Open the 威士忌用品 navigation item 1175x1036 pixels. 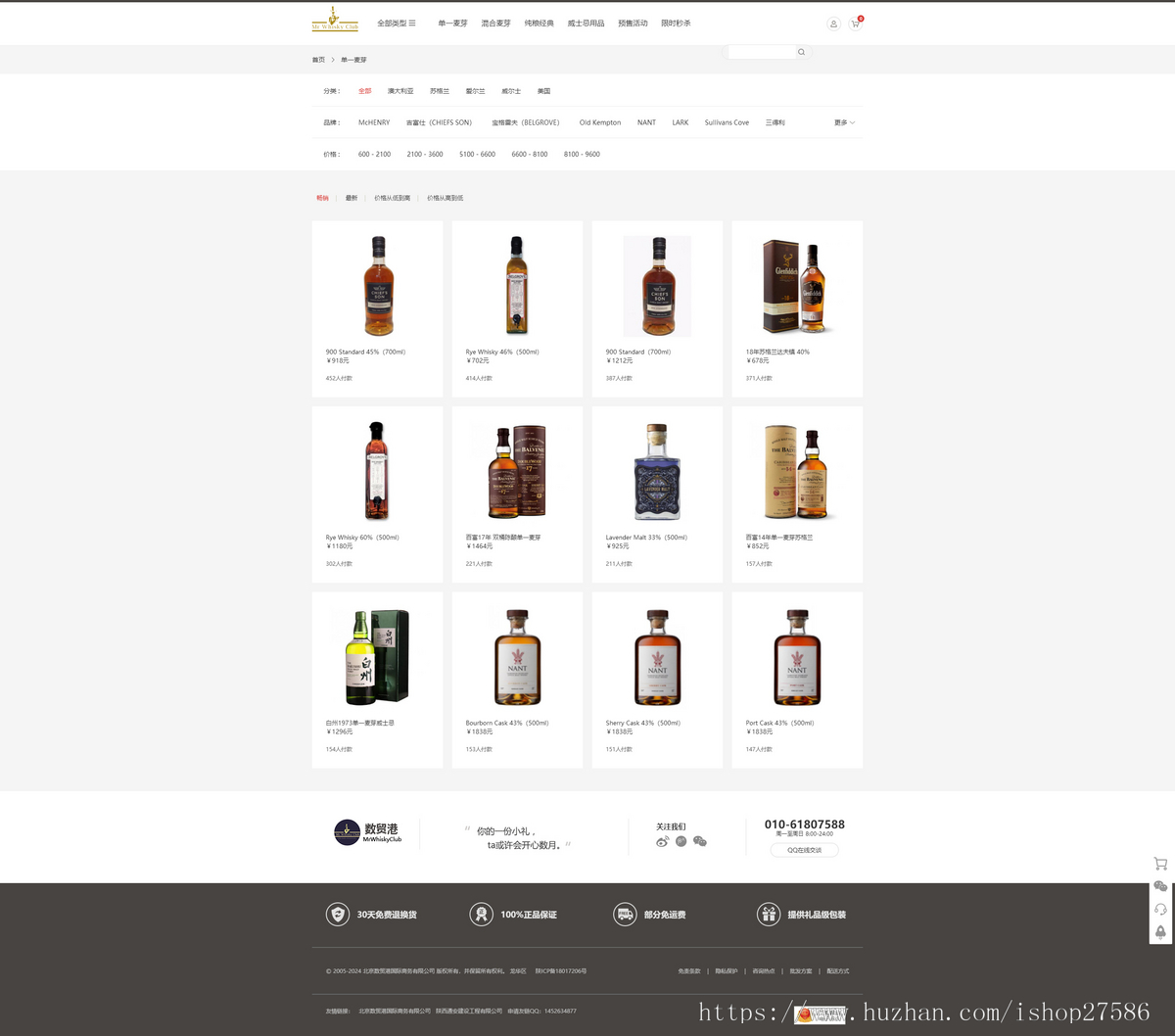pyautogui.click(x=586, y=24)
